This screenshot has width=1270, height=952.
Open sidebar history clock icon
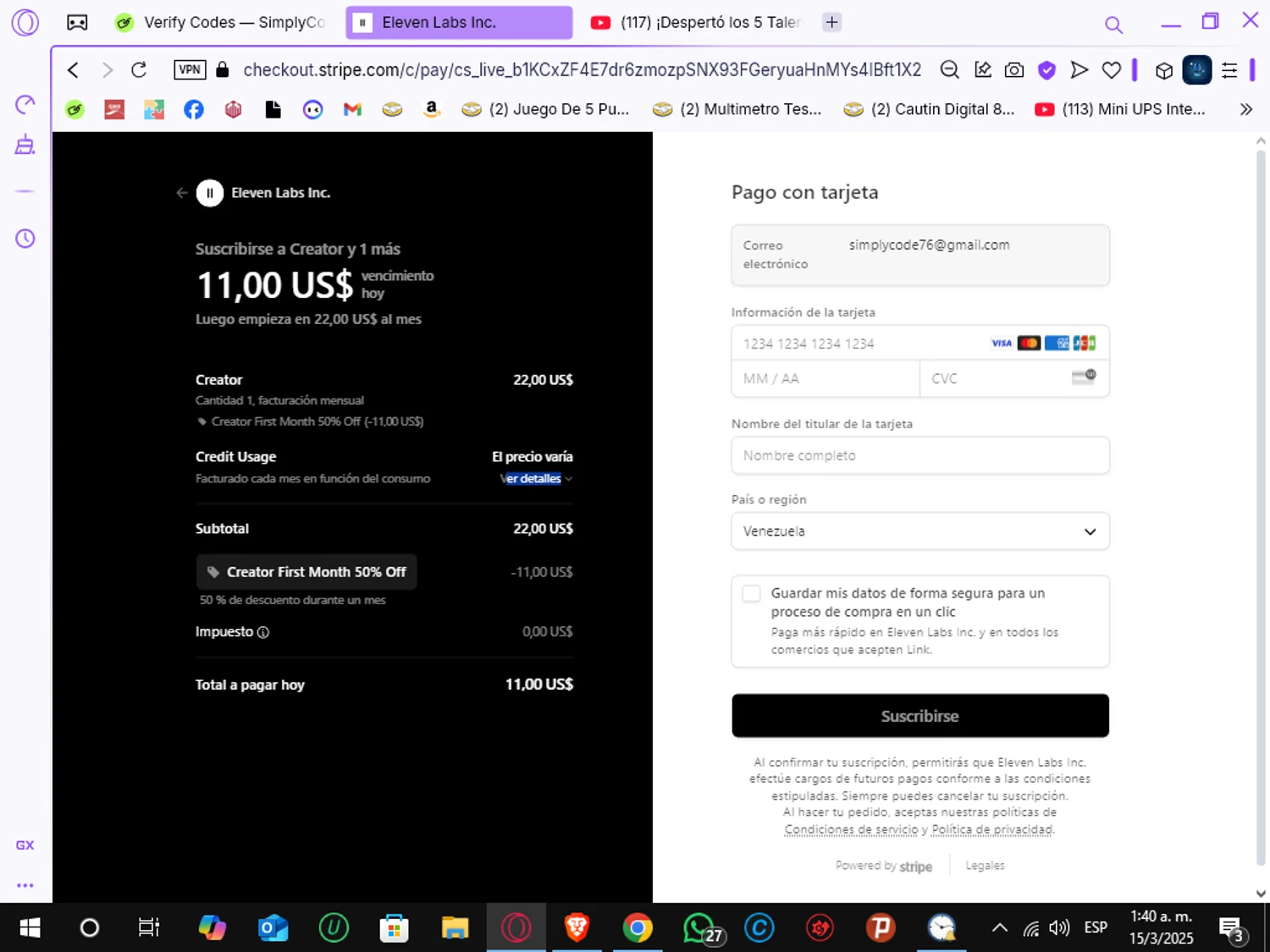pyautogui.click(x=25, y=239)
